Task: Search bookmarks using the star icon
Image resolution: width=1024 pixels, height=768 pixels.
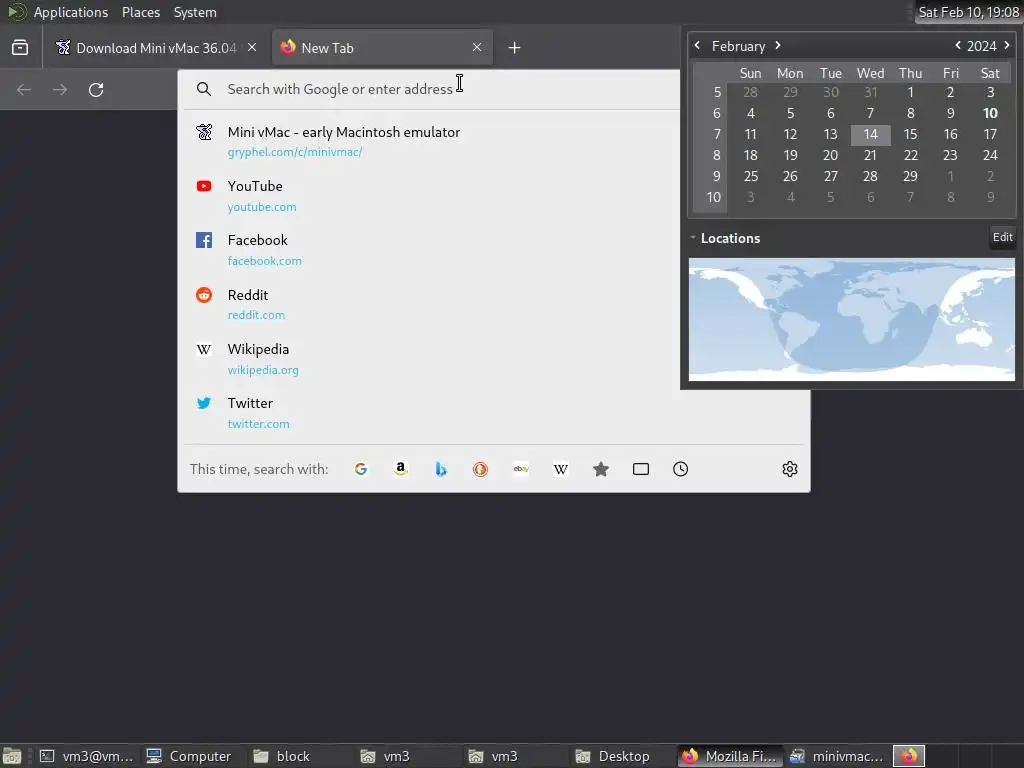Action: click(x=601, y=469)
